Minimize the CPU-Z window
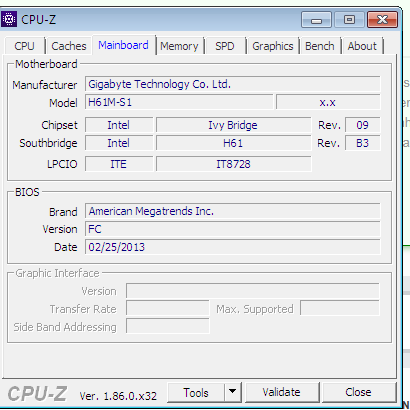 [x=316, y=20]
